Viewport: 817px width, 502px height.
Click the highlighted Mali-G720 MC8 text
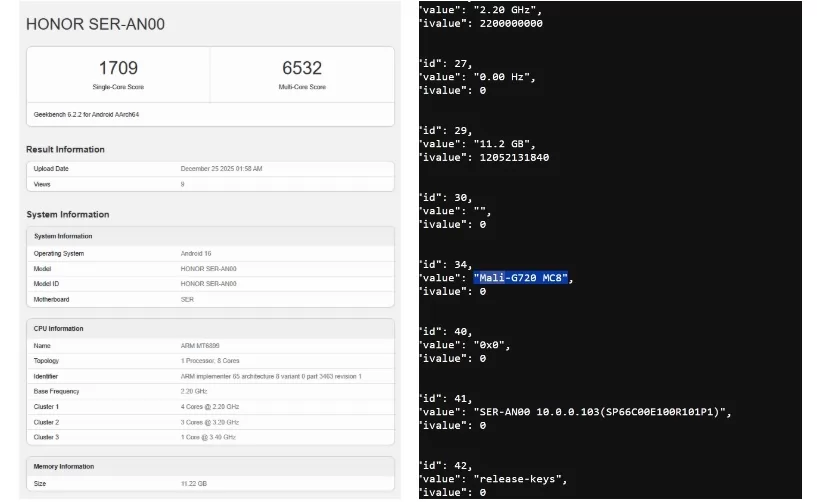tap(522, 278)
